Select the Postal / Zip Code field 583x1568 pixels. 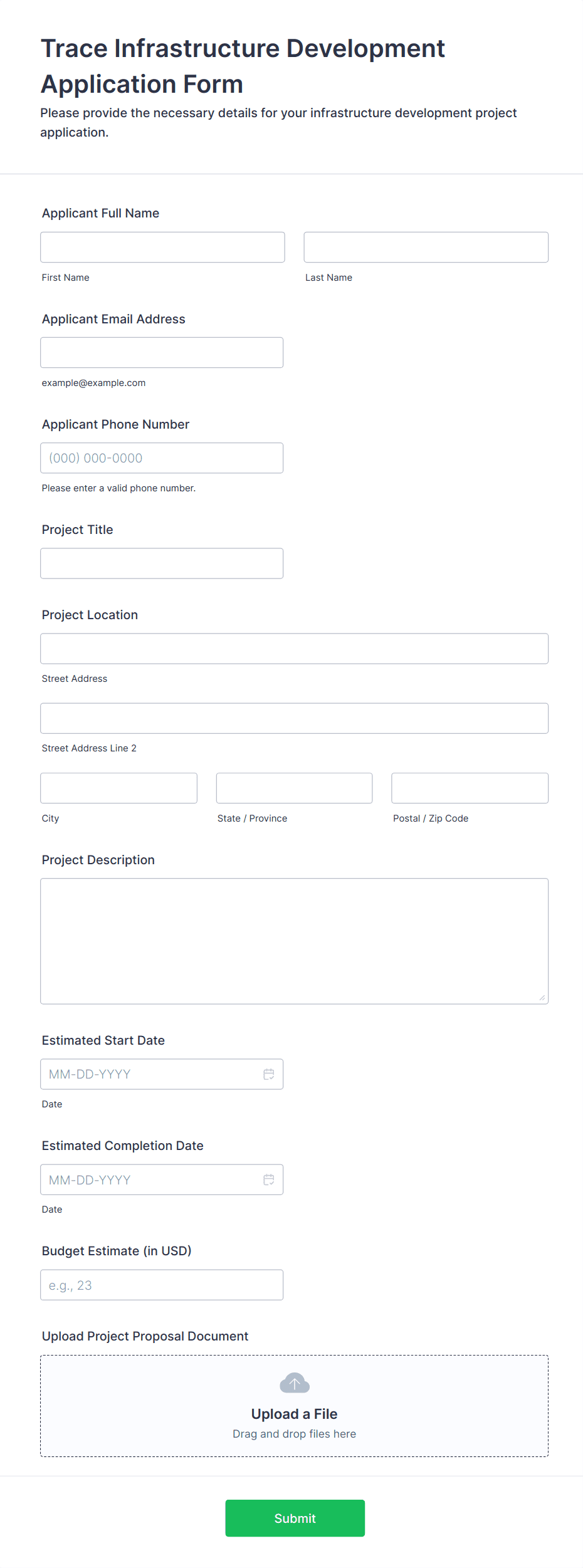click(x=469, y=788)
